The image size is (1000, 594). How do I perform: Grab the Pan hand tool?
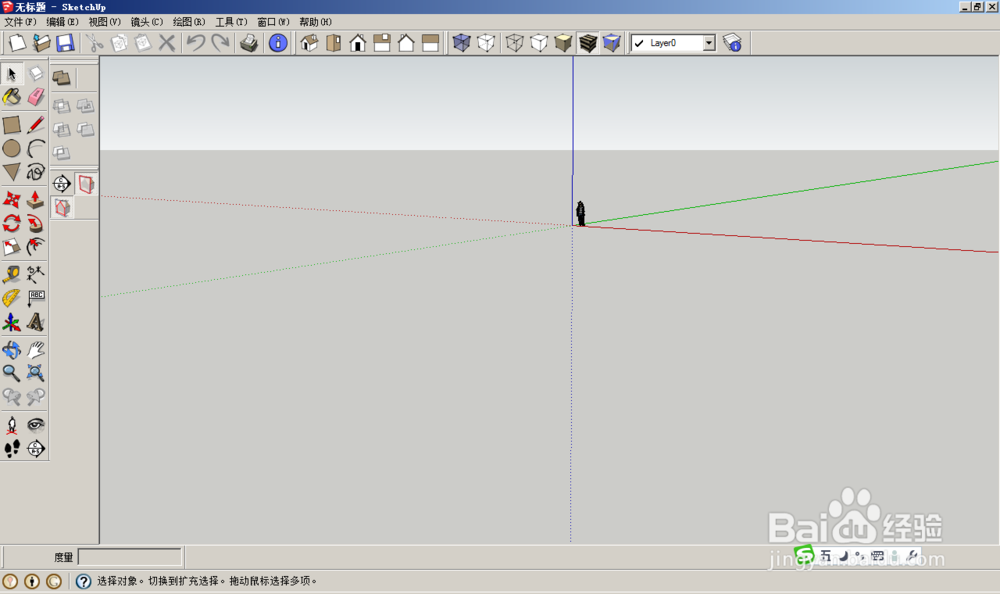coord(36,350)
